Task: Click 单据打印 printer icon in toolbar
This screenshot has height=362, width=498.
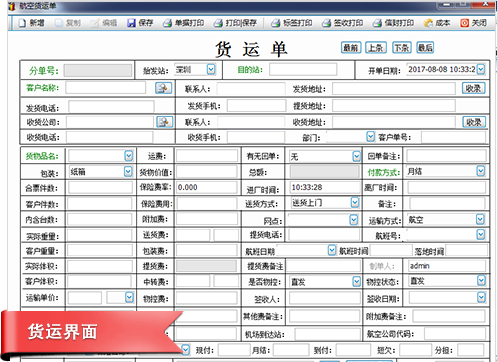Action: pyautogui.click(x=167, y=23)
